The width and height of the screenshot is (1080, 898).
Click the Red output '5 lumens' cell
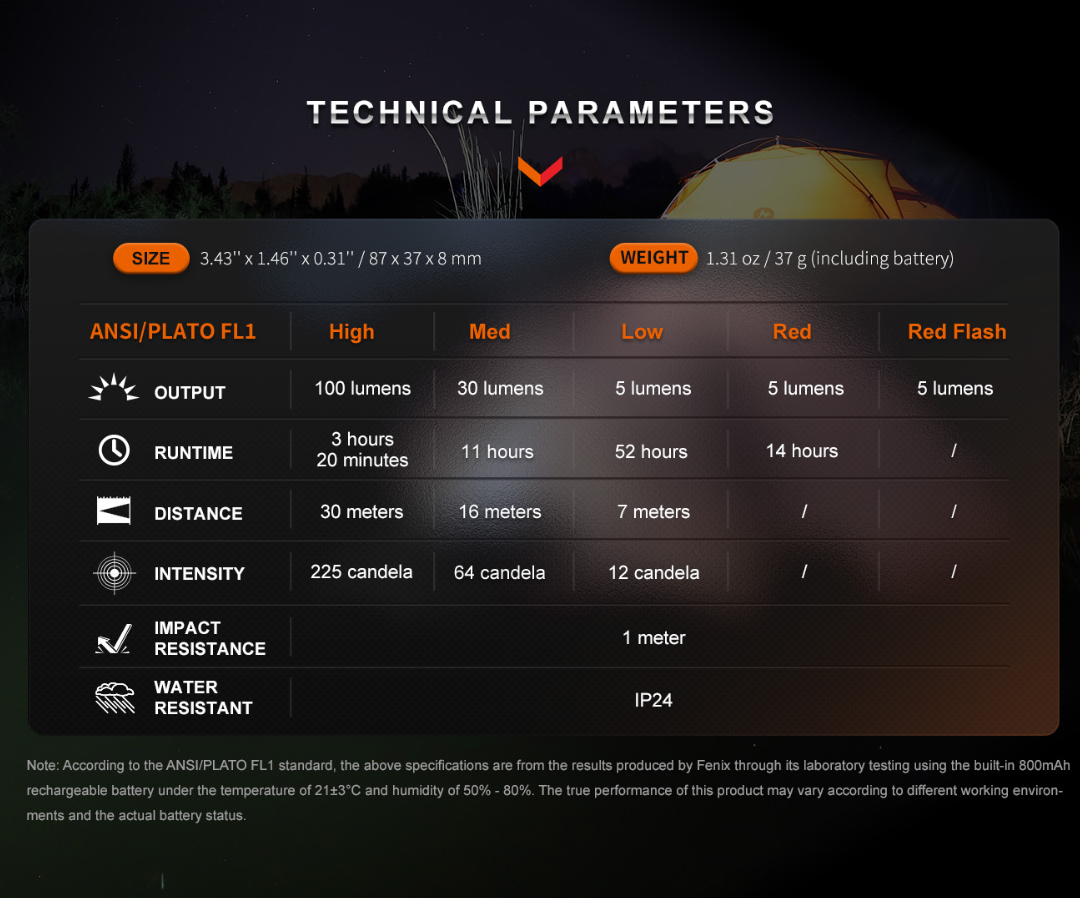[805, 388]
